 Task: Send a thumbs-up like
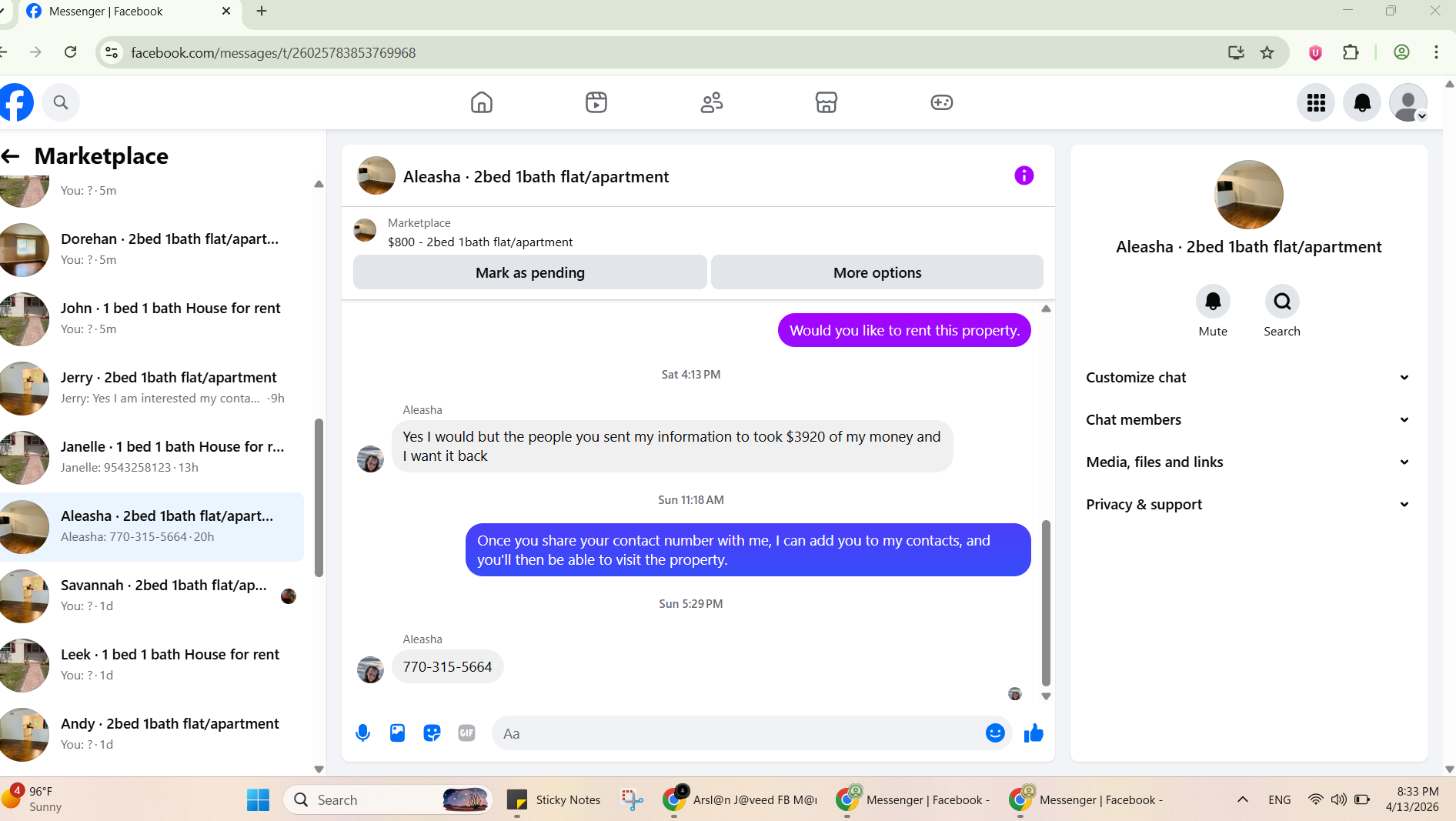point(1034,733)
